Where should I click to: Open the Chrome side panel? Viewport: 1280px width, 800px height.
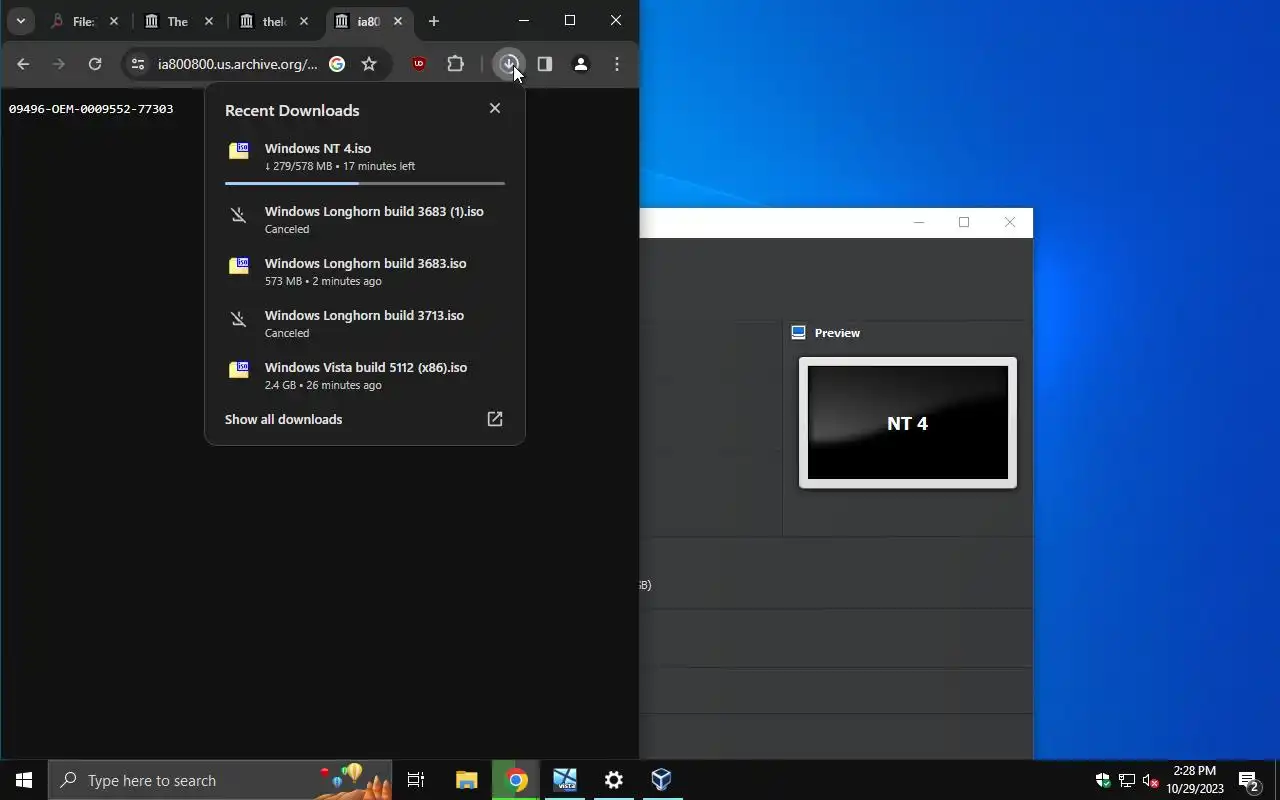pos(544,64)
